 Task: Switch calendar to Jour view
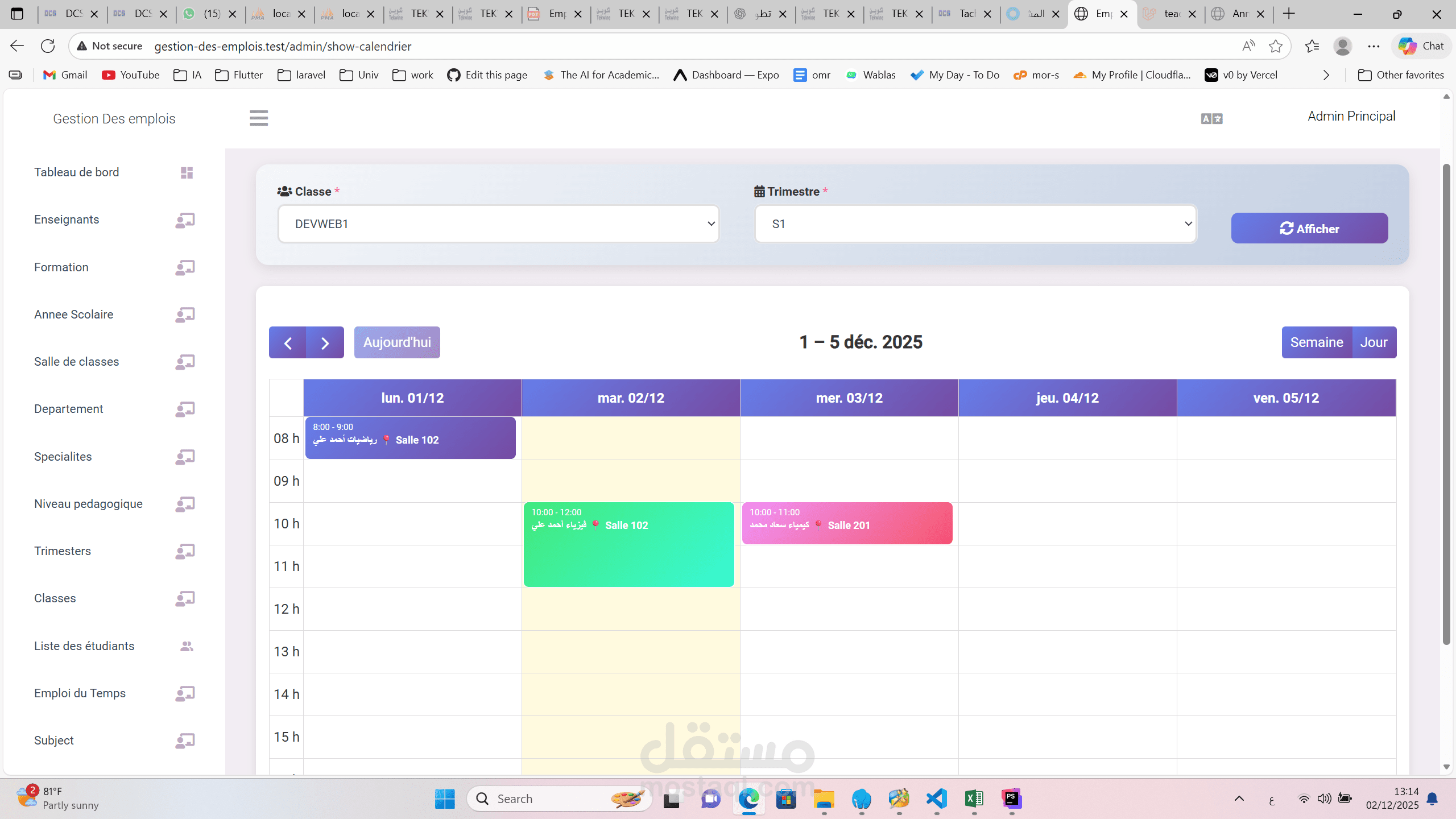tap(1374, 342)
